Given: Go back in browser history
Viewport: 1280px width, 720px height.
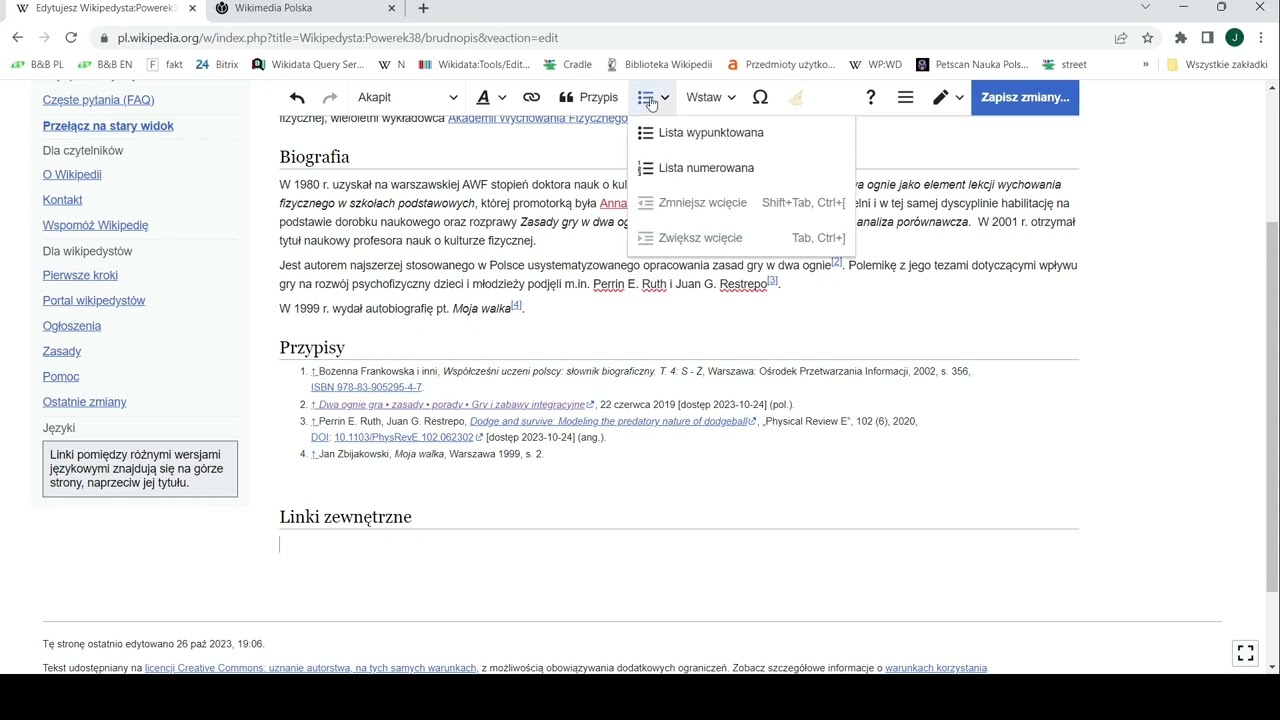Looking at the screenshot, I should (x=17, y=38).
